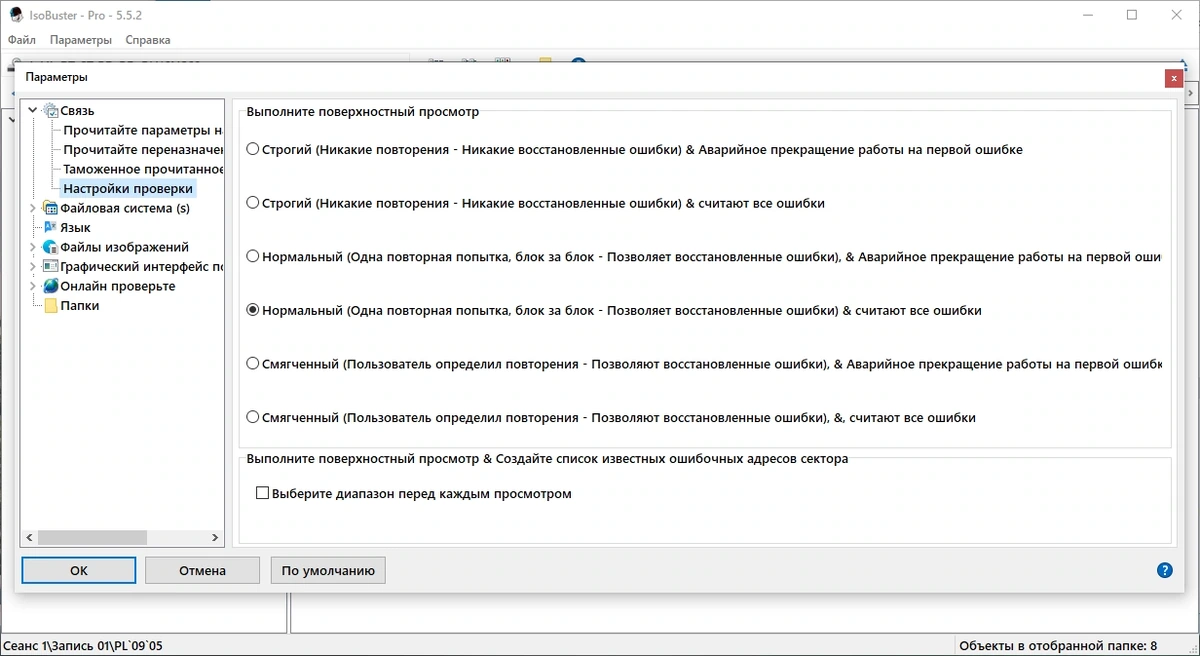The width and height of the screenshot is (1200, 656).
Task: Expand the Файловая система (s) node
Action: (x=33, y=208)
